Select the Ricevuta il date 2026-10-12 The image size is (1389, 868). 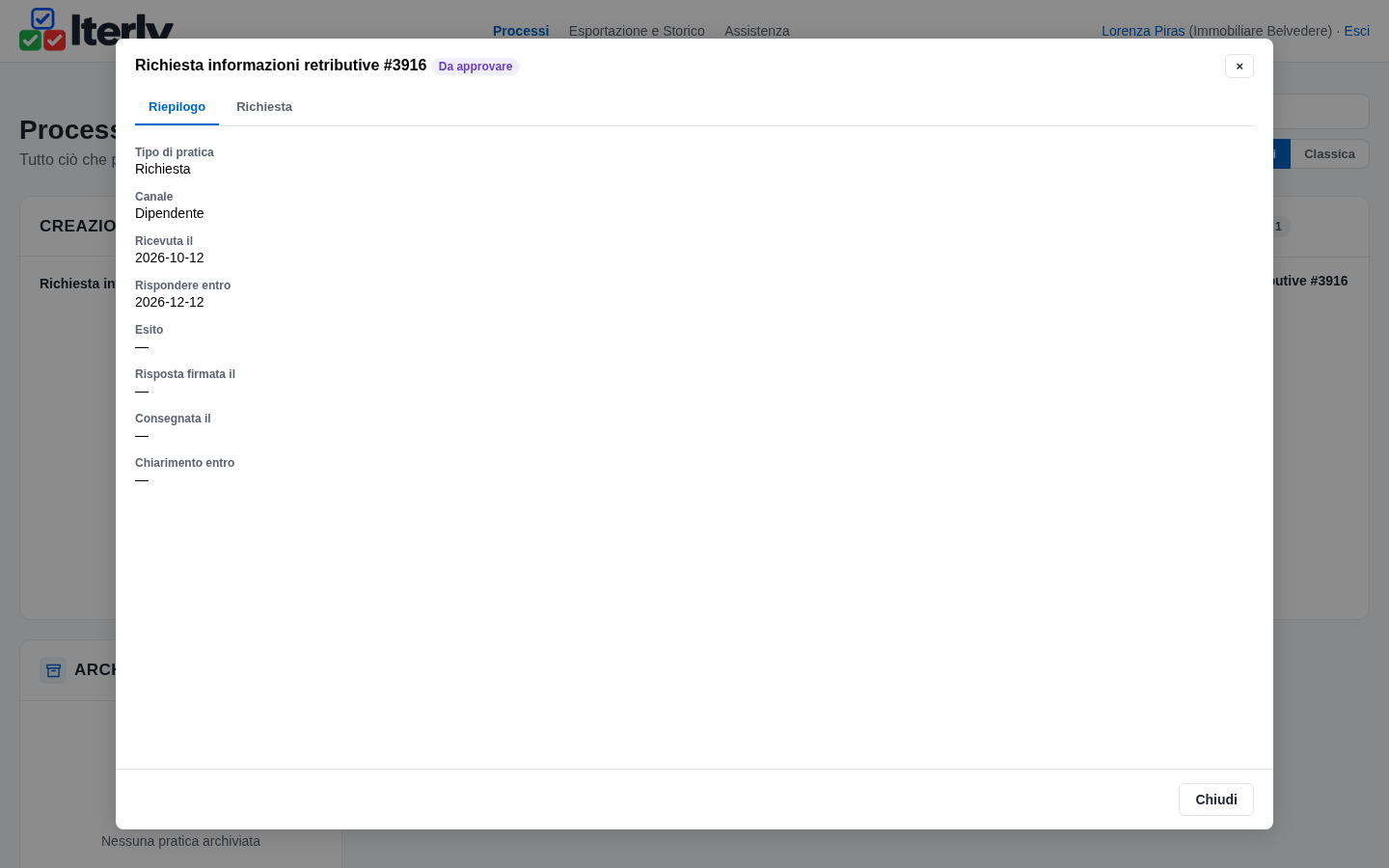pos(170,258)
